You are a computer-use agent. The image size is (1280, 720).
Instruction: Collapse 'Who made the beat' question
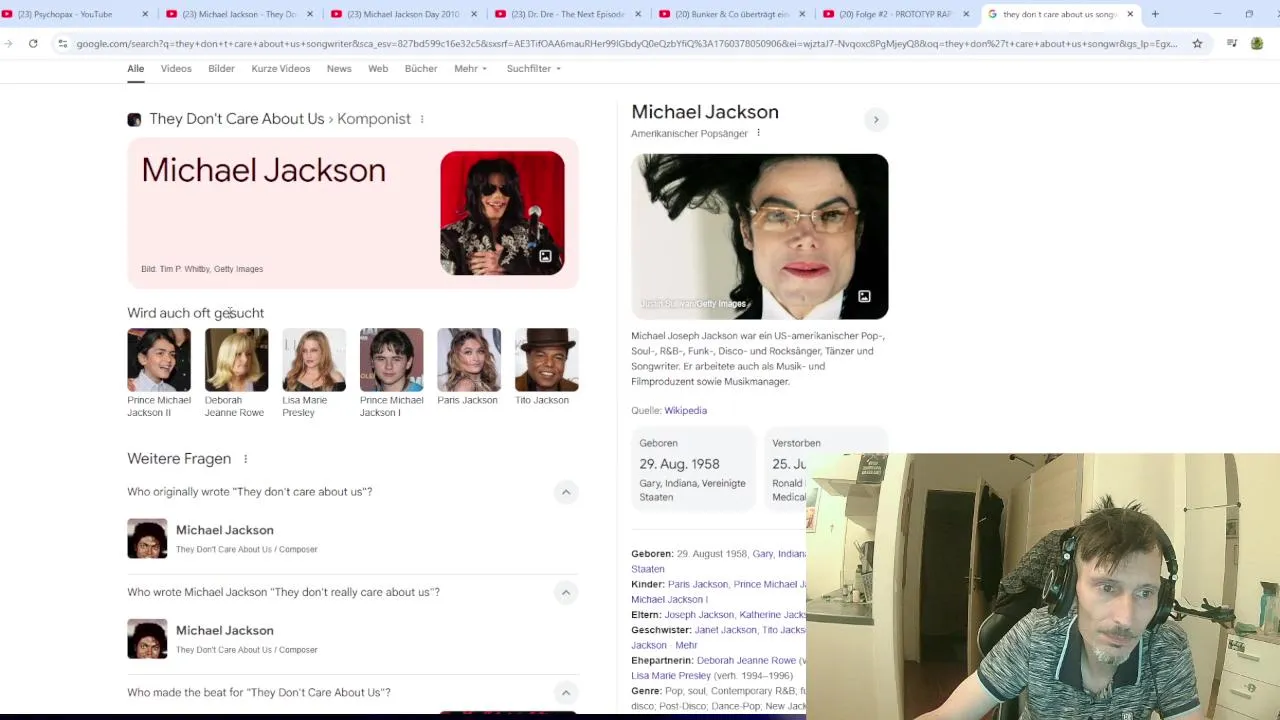point(566,692)
